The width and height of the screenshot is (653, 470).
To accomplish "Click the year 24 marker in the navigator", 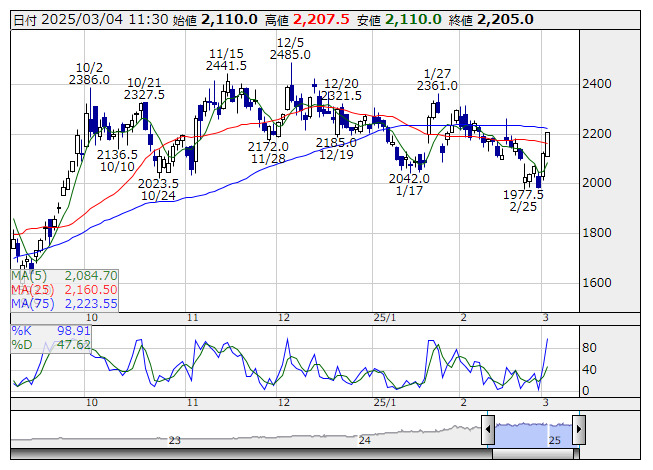I will click(x=365, y=440).
